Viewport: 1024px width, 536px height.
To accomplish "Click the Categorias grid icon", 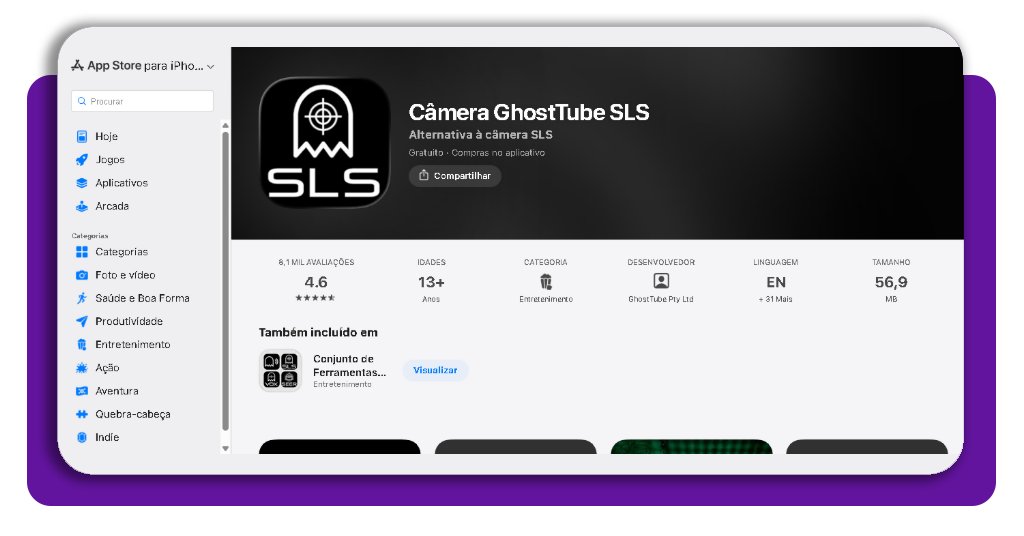I will click(x=82, y=252).
